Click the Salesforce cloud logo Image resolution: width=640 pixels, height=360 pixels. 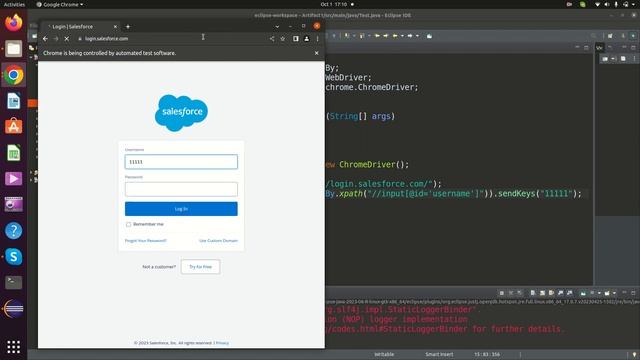pos(181,113)
